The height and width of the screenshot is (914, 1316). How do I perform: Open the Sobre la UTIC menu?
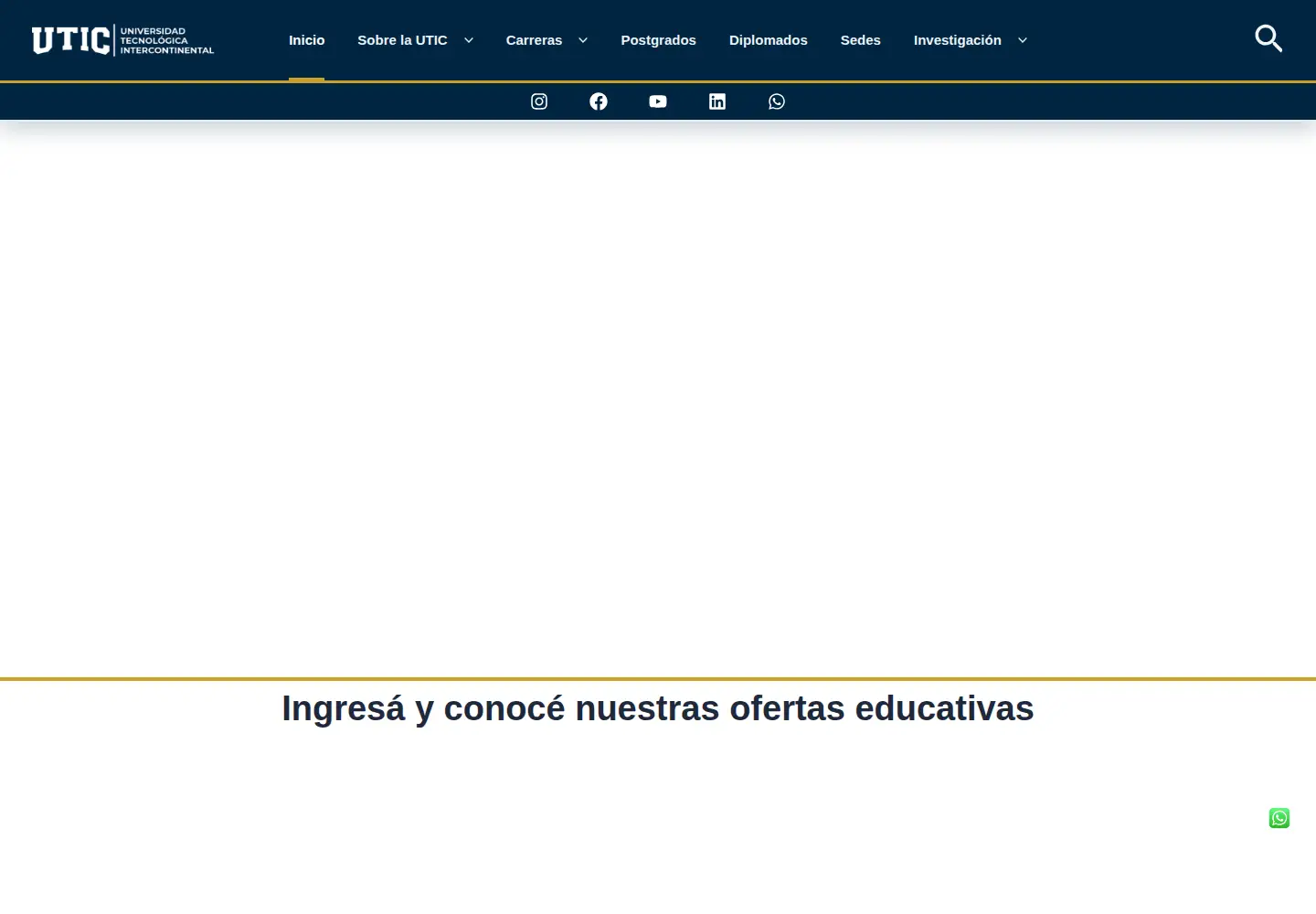(x=402, y=40)
